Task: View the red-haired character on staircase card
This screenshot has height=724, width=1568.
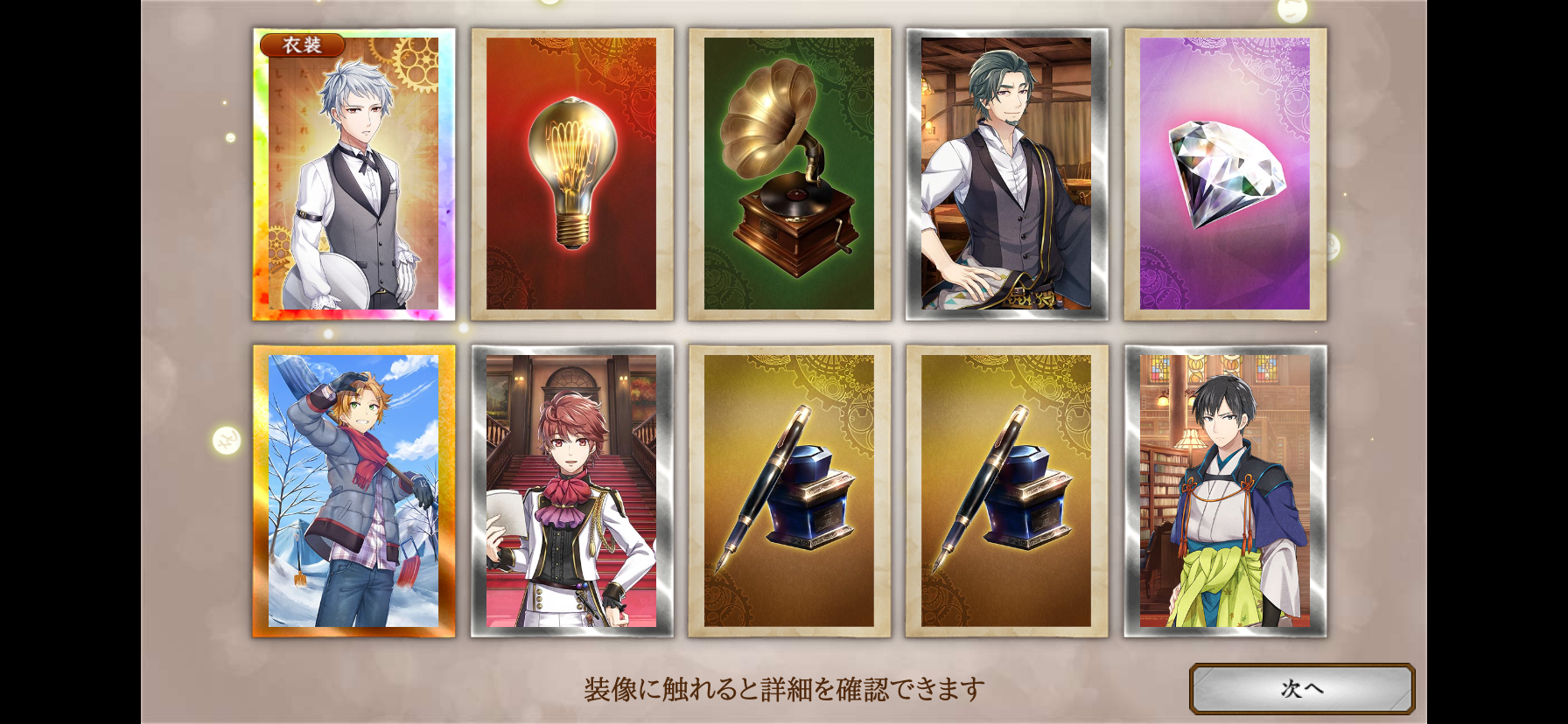Action: click(x=571, y=491)
